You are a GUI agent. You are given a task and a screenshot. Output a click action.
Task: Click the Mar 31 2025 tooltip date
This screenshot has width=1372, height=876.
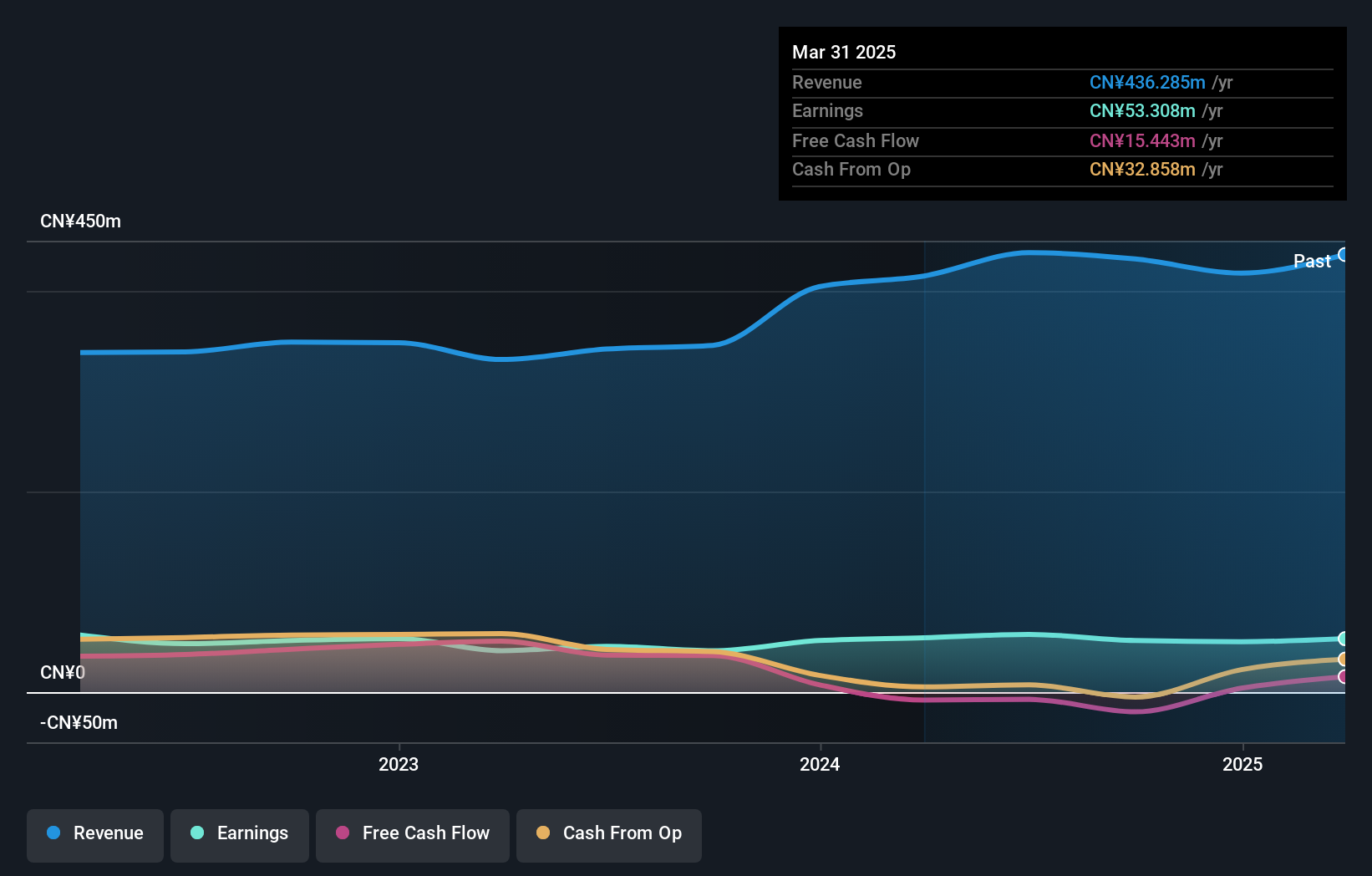844,53
